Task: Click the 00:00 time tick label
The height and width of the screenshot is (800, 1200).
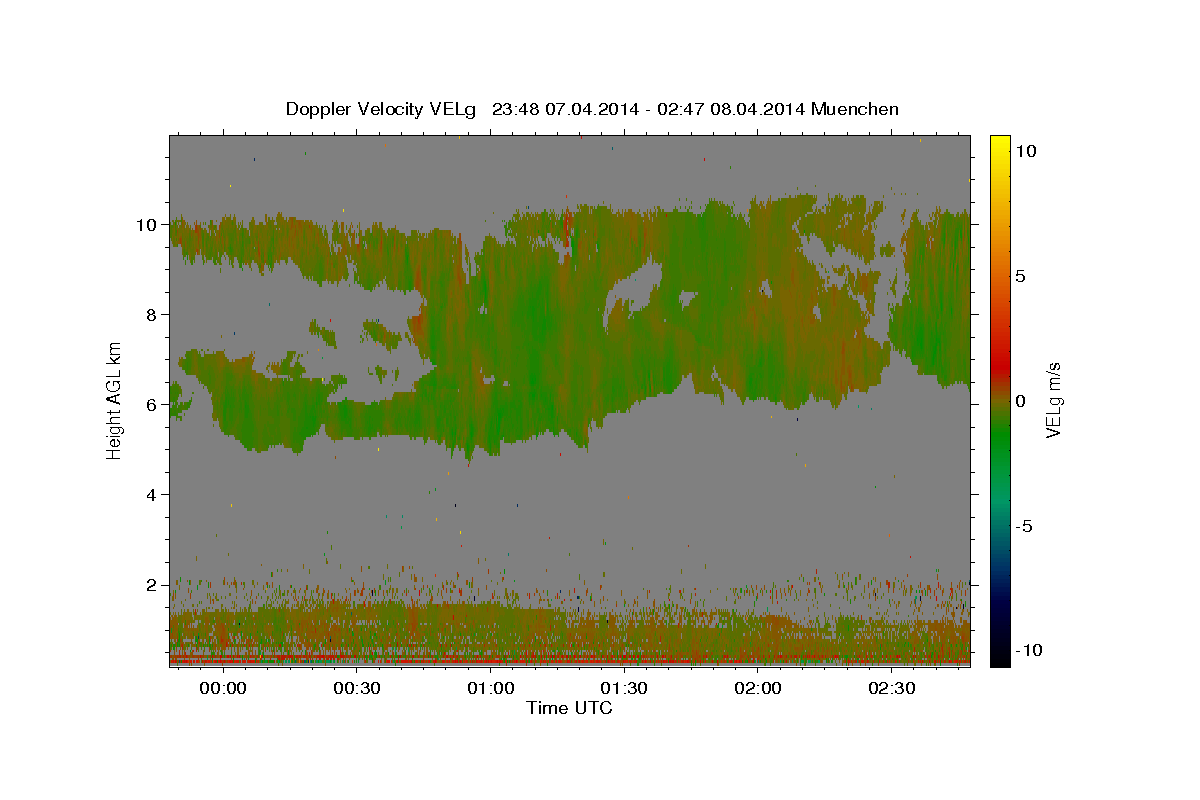Action: 222,689
